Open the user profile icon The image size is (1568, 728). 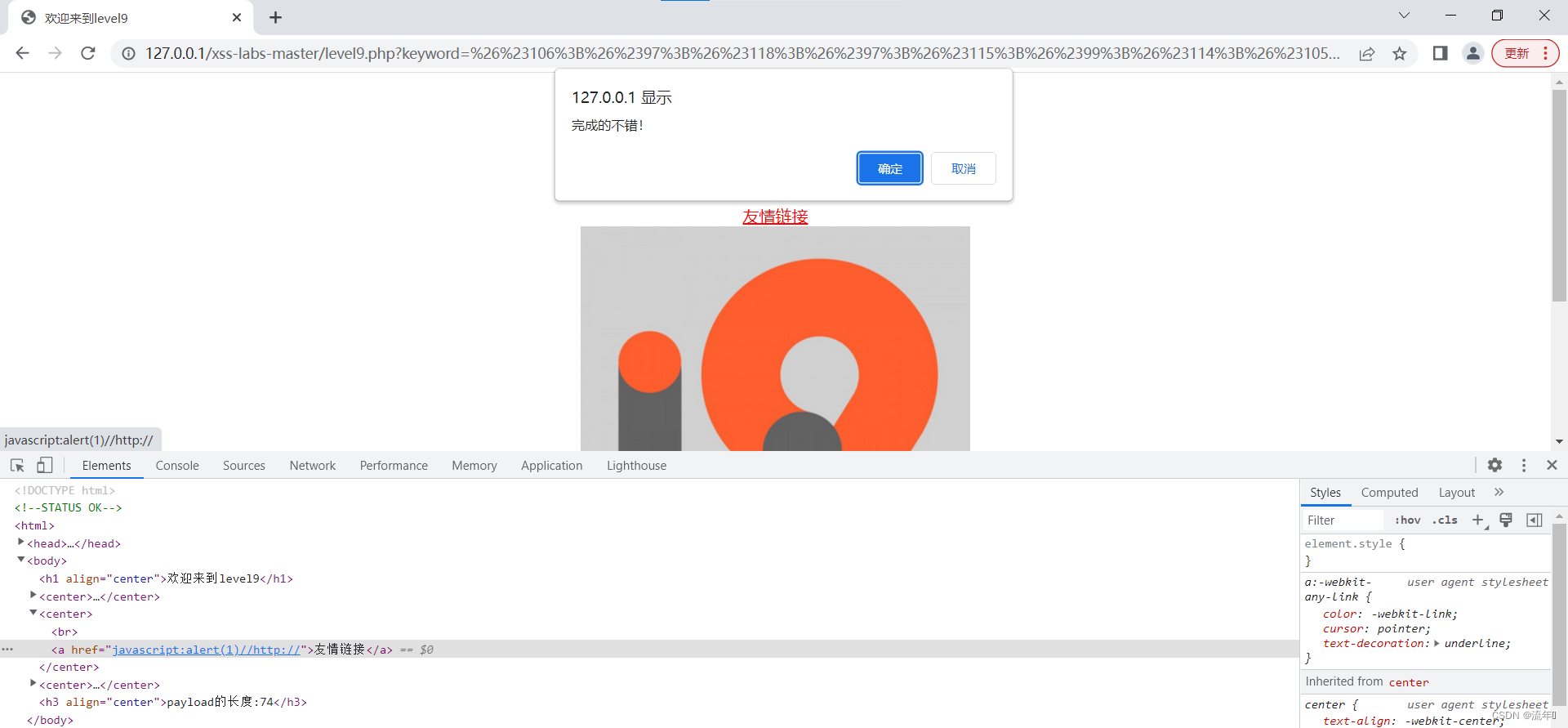tap(1472, 53)
